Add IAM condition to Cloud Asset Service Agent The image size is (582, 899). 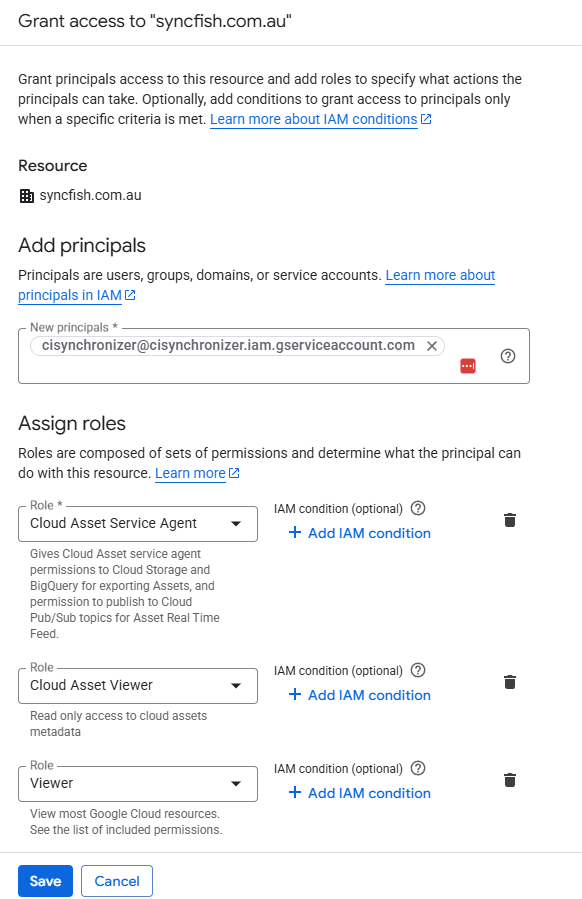(x=360, y=533)
